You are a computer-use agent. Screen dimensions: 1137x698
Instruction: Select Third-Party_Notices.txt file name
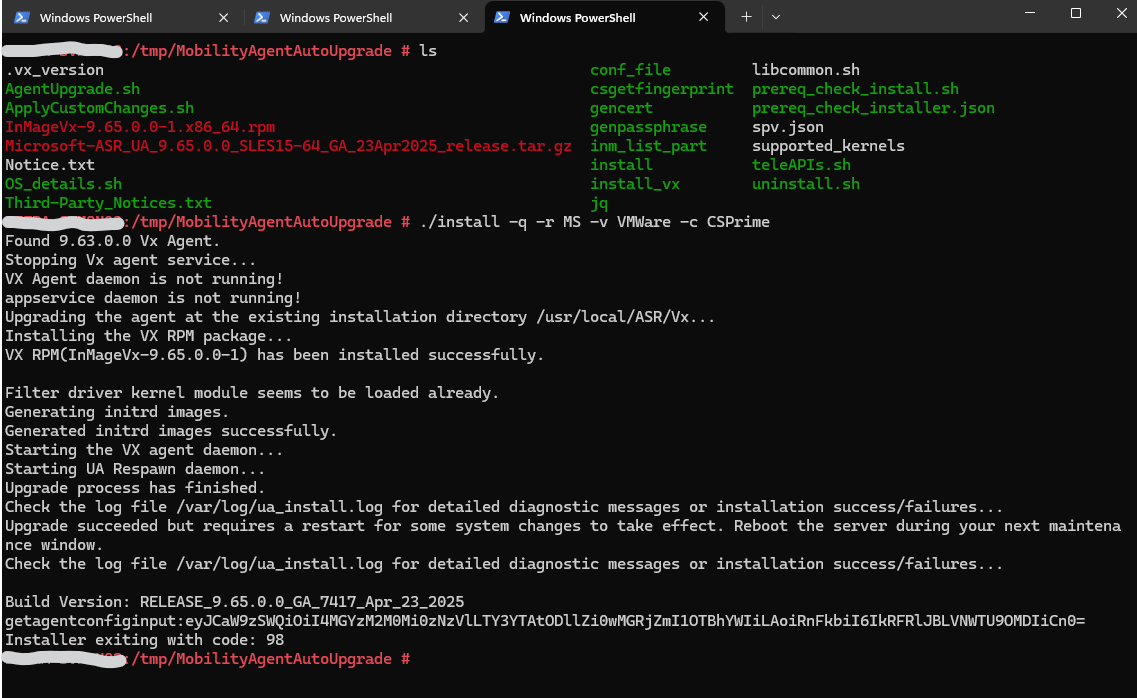[108, 203]
